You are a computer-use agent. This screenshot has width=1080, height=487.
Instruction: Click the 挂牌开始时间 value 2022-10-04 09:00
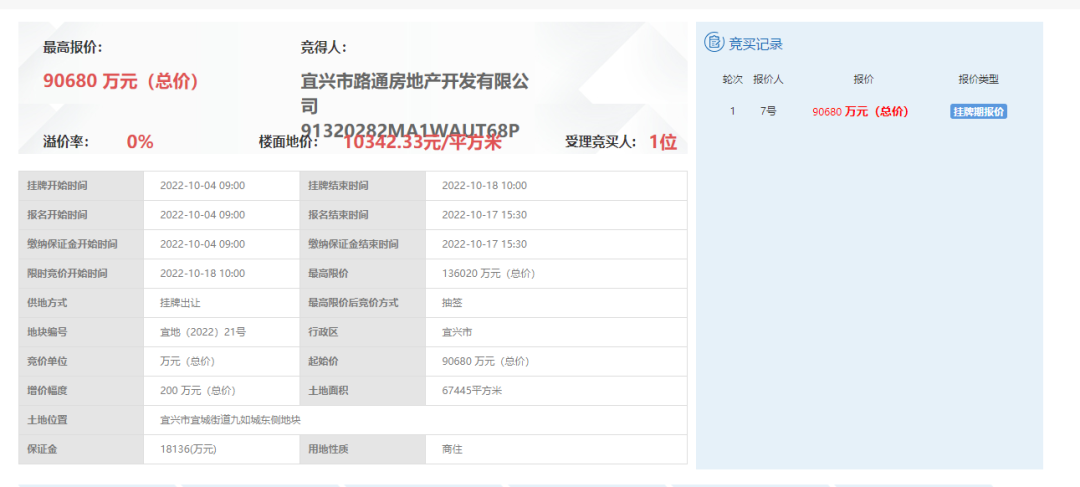(x=202, y=186)
